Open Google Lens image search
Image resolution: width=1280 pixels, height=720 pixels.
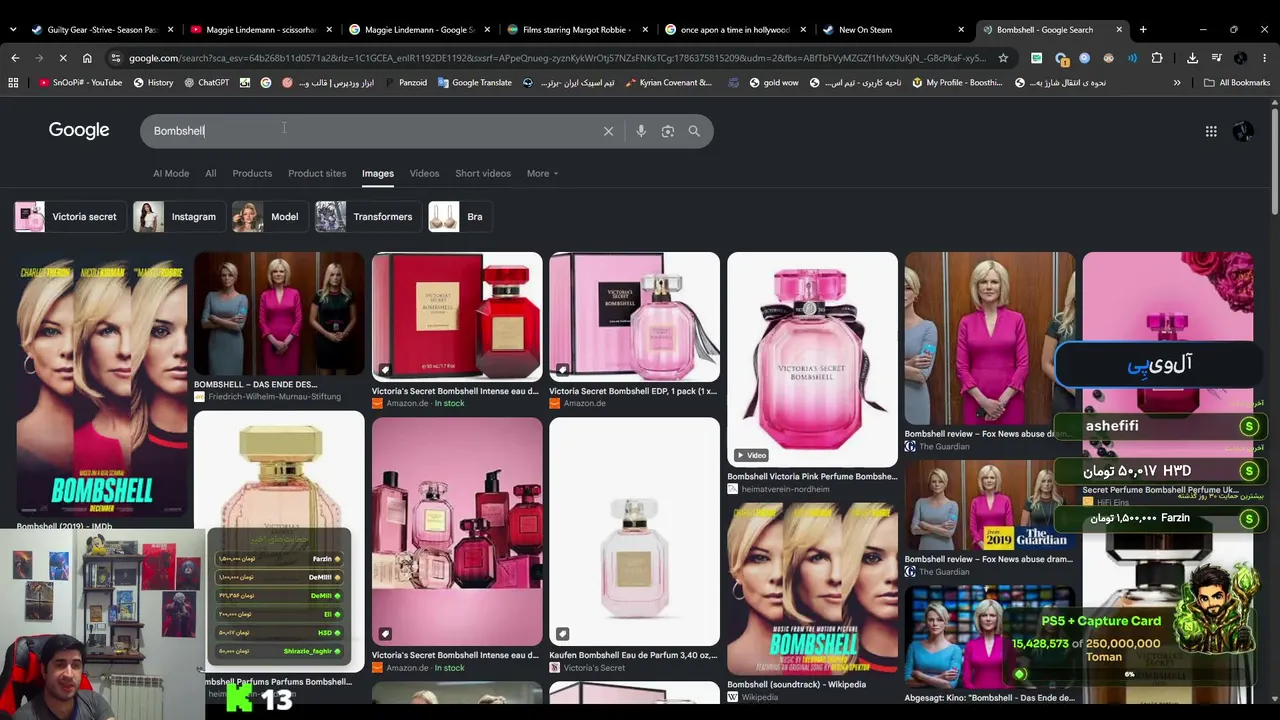point(668,131)
